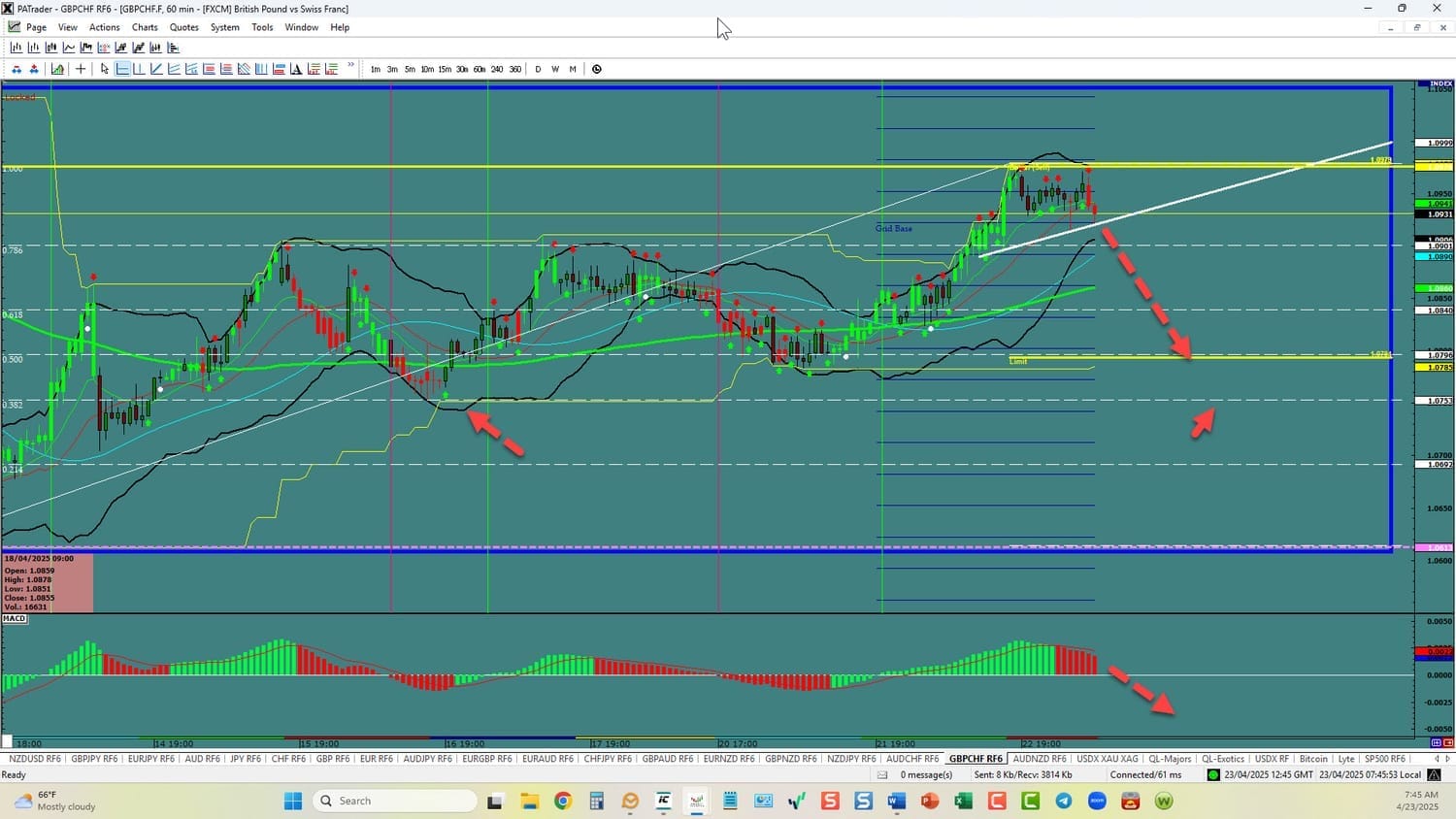The image size is (1456, 819).
Task: Click the text annotation 'A' tool
Action: coord(296,69)
